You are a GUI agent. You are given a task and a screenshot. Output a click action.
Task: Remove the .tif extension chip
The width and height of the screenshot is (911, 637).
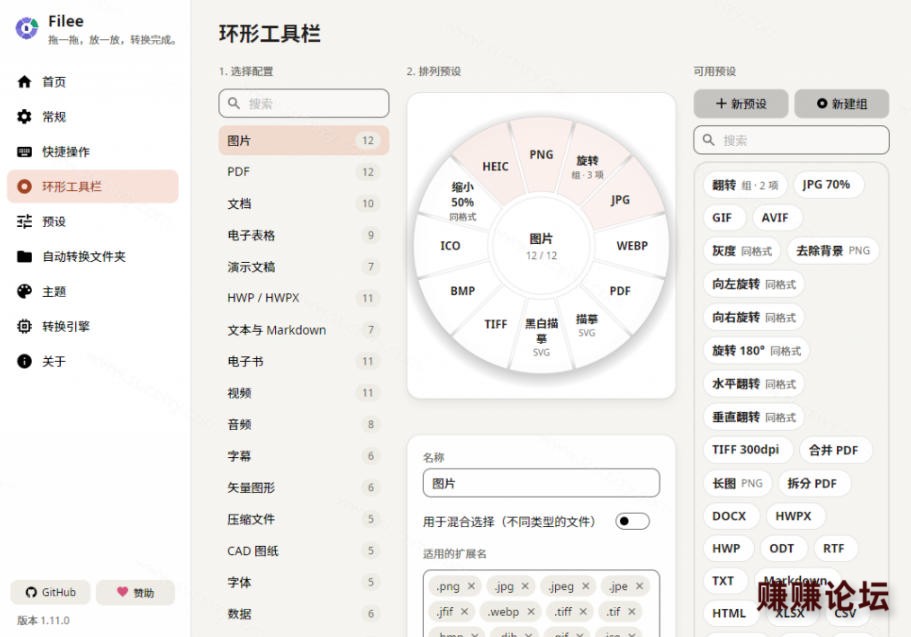pyautogui.click(x=632, y=611)
